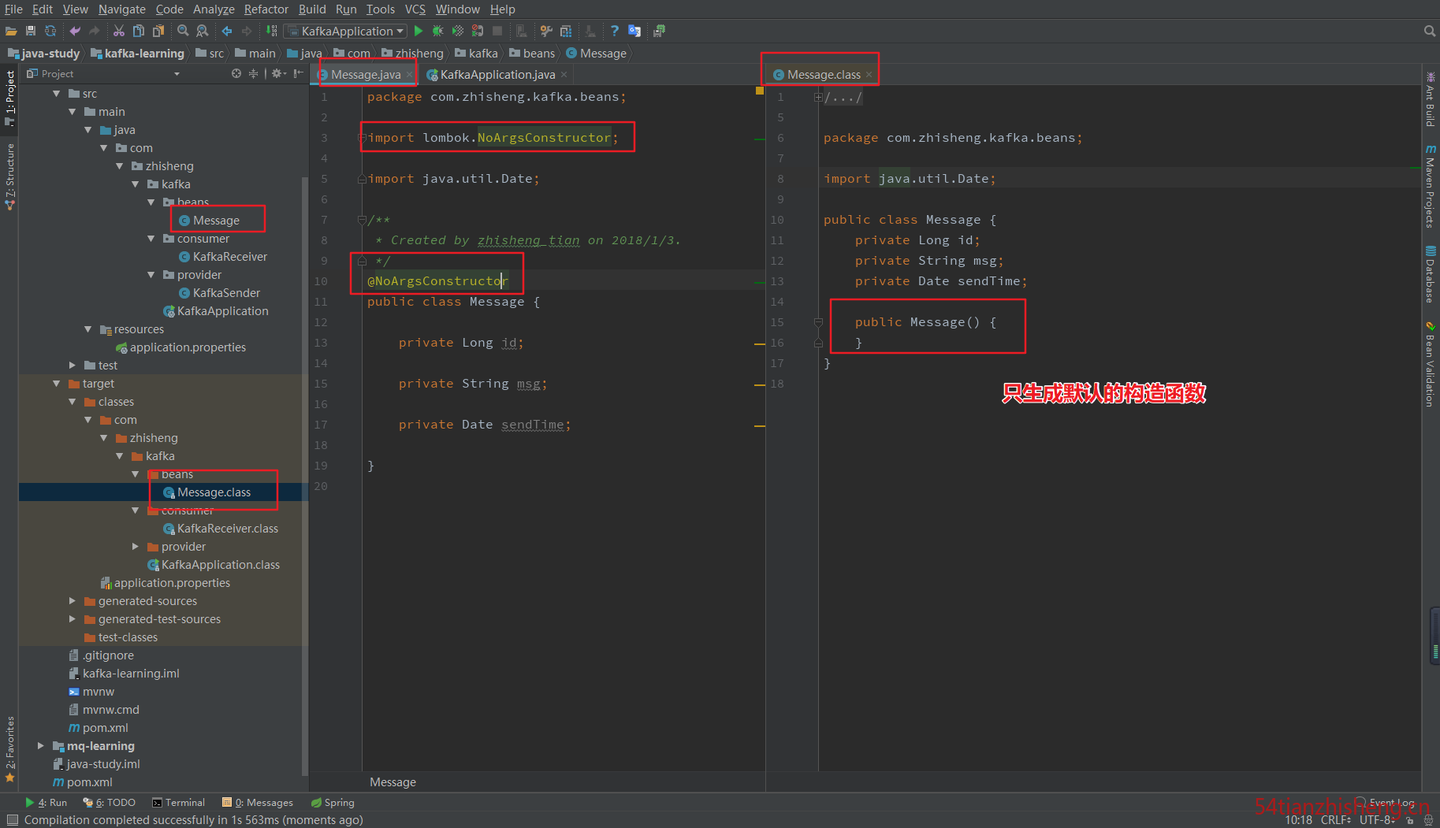Screen dimensions: 1440x828
Task: Undo the last action via the toolbar arrow
Action: click(x=74, y=31)
